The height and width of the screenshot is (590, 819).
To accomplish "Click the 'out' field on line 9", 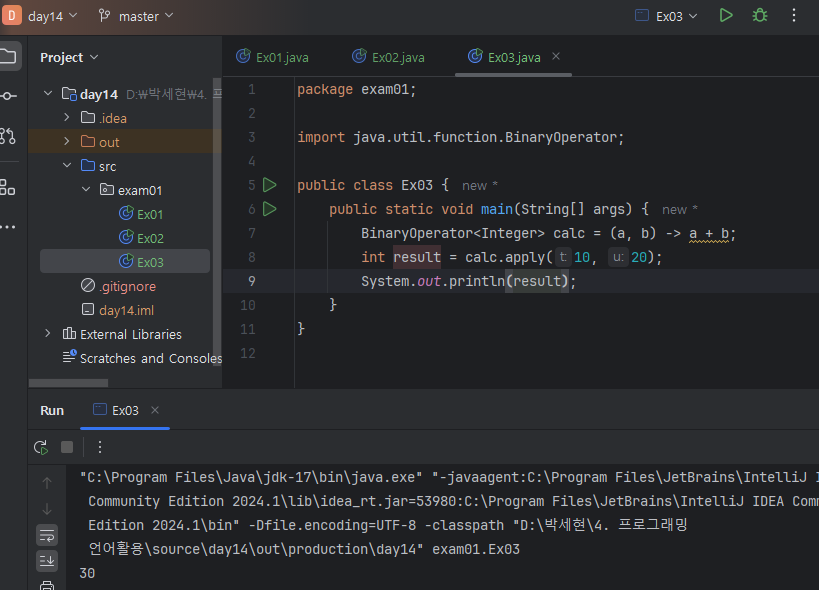I will coord(429,281).
